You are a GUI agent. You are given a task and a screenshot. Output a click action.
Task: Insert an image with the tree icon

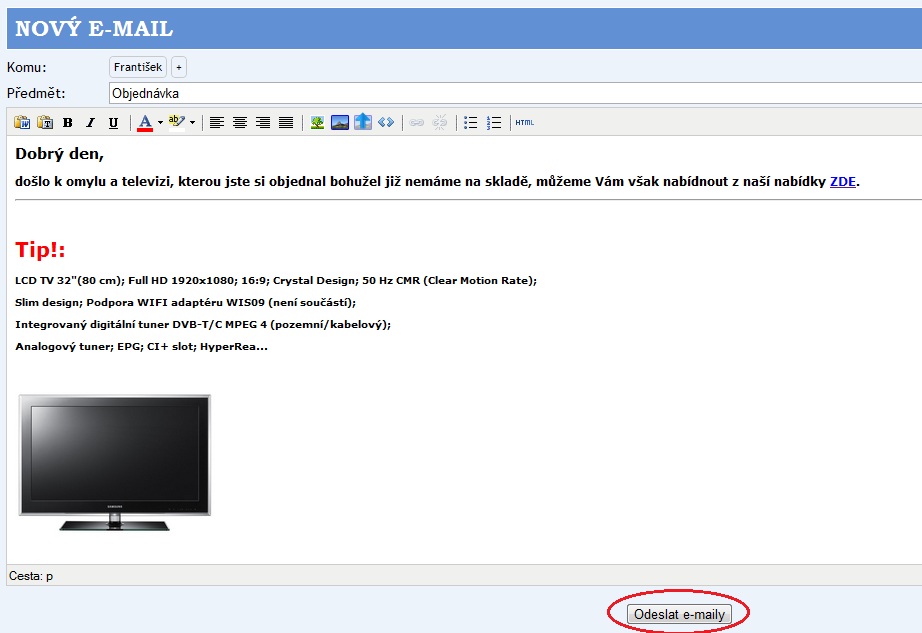tap(317, 123)
